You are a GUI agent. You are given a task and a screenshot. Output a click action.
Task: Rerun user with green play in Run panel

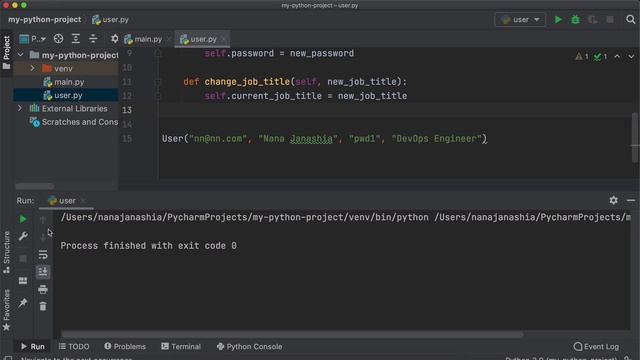[x=23, y=219]
